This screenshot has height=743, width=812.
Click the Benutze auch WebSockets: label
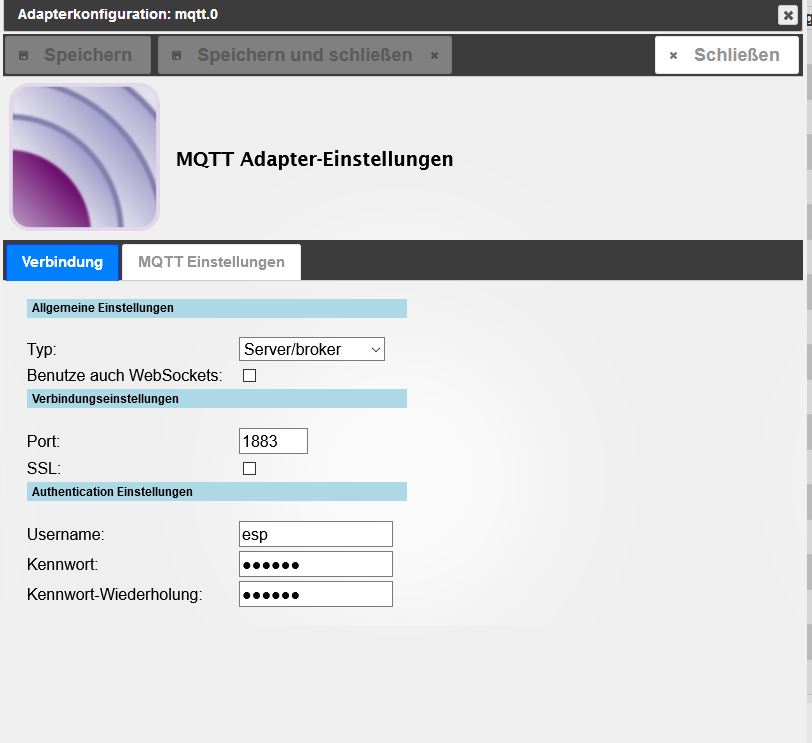[124, 375]
